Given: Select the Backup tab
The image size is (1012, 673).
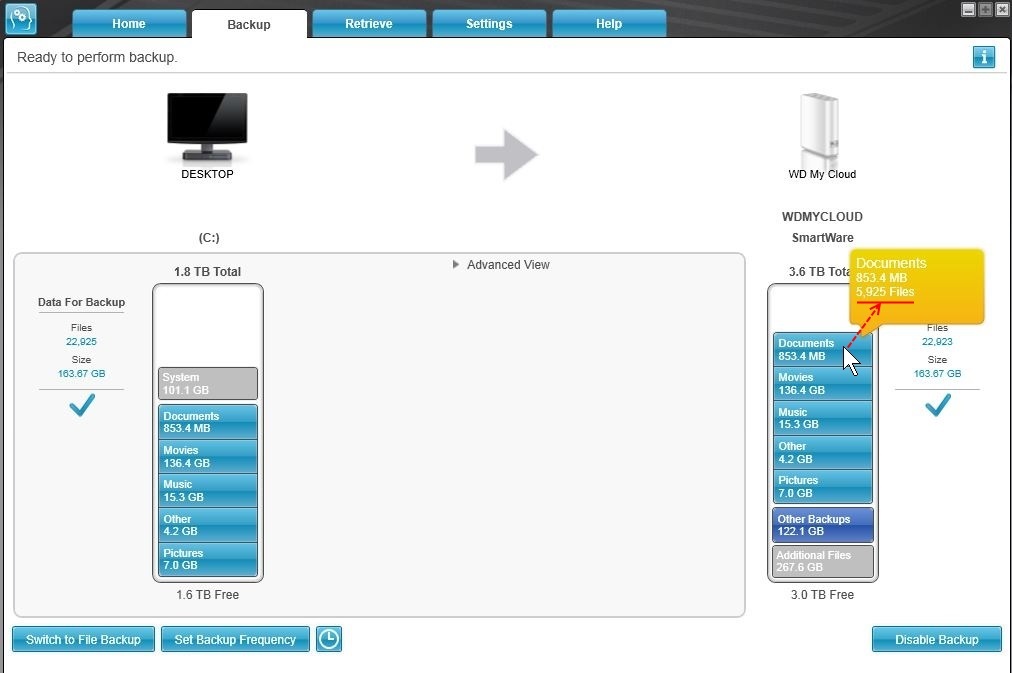Looking at the screenshot, I should coord(249,24).
